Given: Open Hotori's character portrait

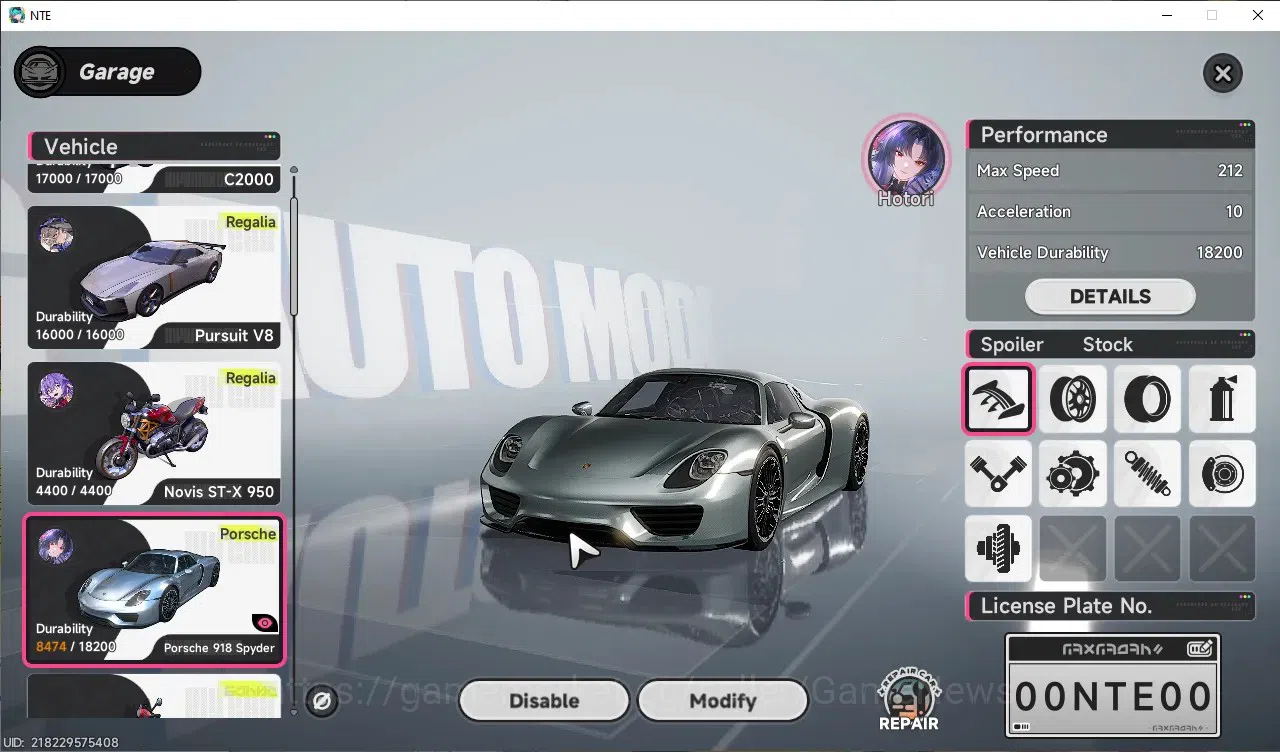Looking at the screenshot, I should point(905,157).
